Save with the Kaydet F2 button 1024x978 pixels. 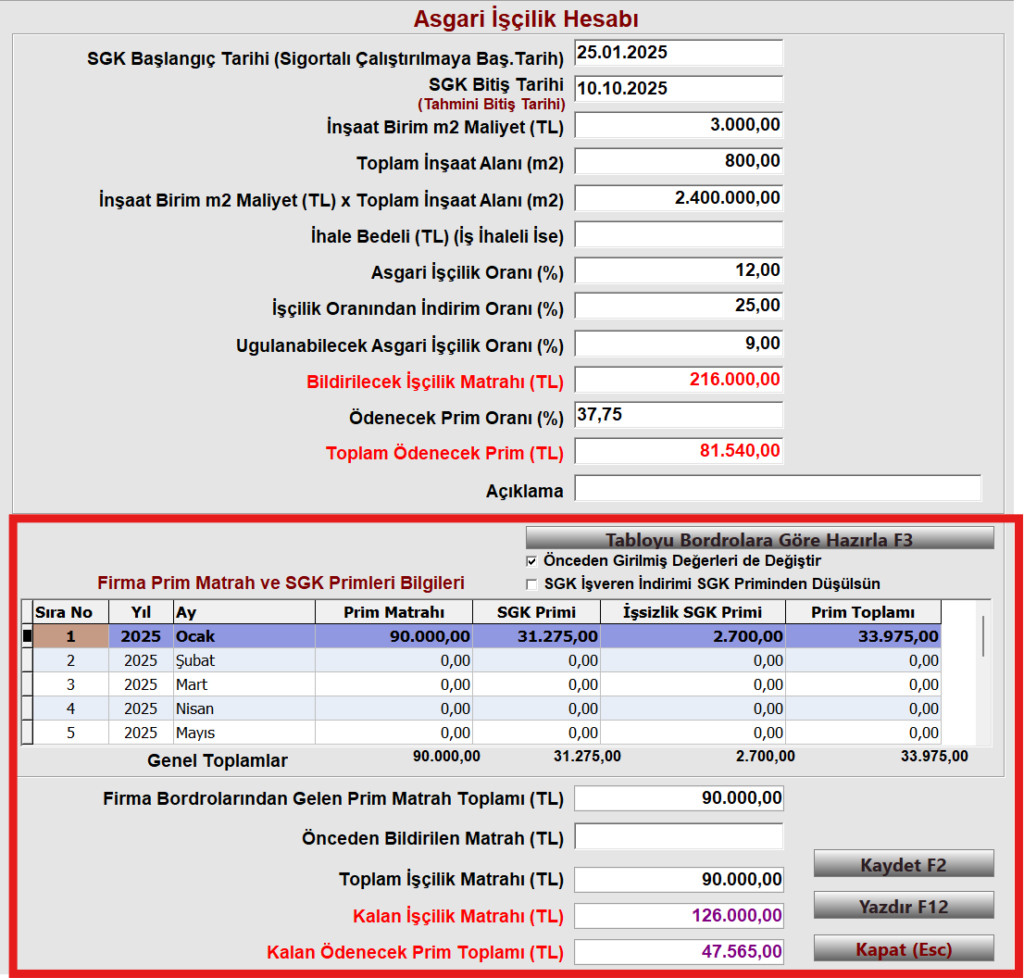pos(904,864)
